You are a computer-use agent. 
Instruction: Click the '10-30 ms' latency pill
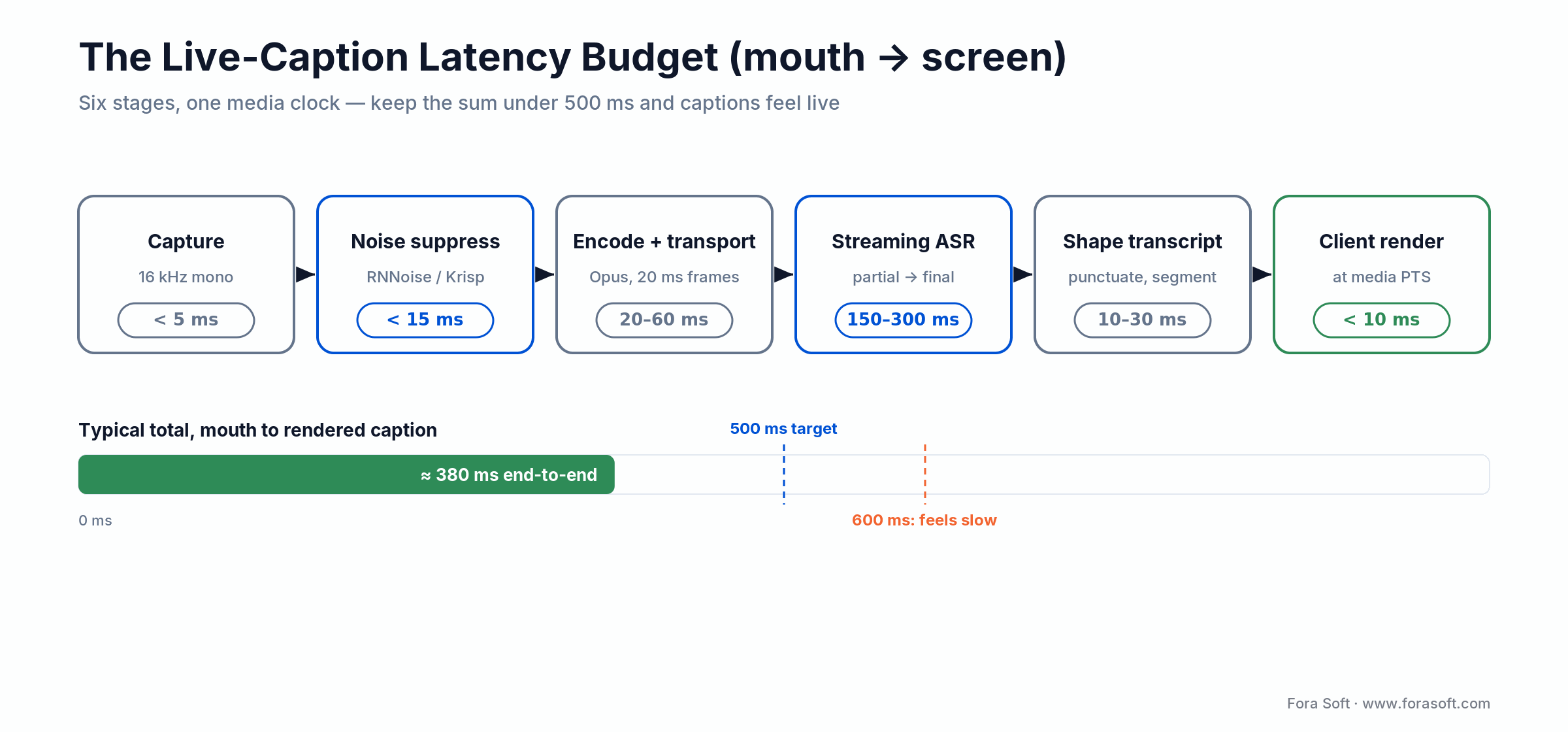1143,320
